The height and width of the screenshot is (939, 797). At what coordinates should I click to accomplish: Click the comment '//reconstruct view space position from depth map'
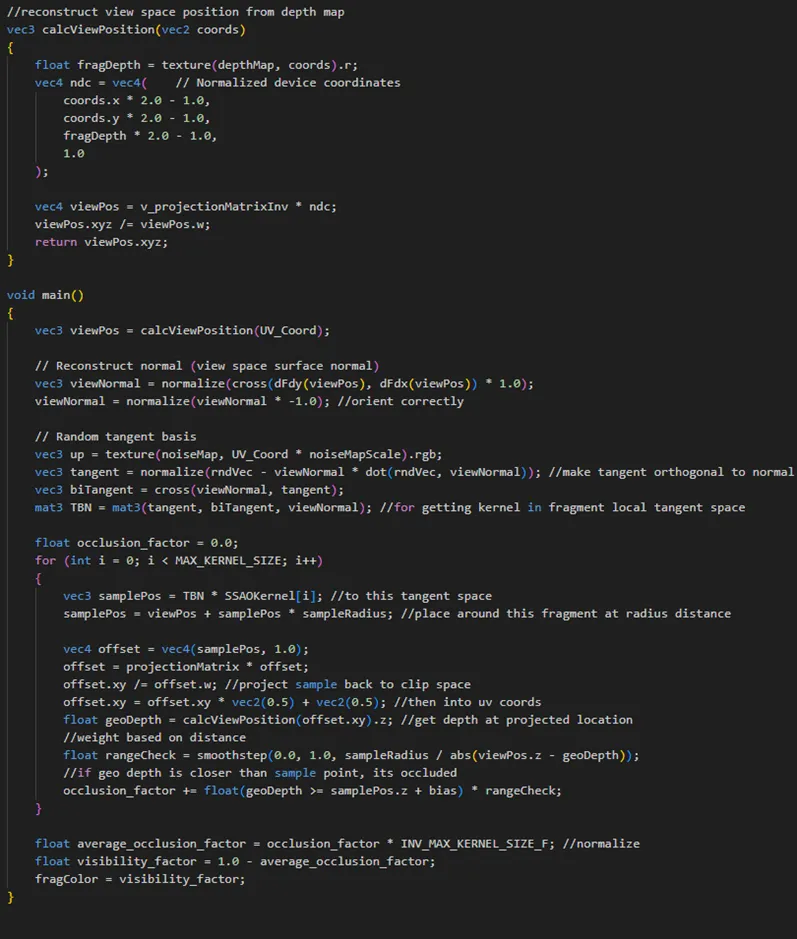[175, 12]
